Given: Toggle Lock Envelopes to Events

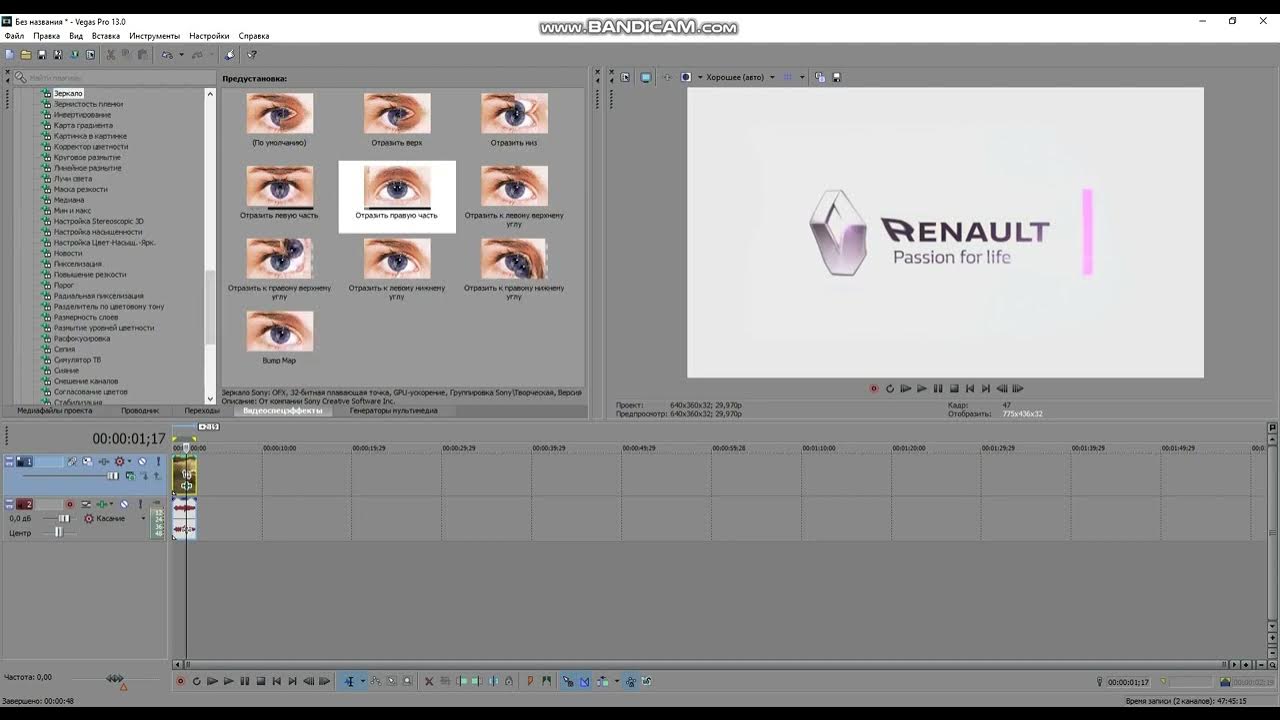Looking at the screenshot, I should pos(631,681).
